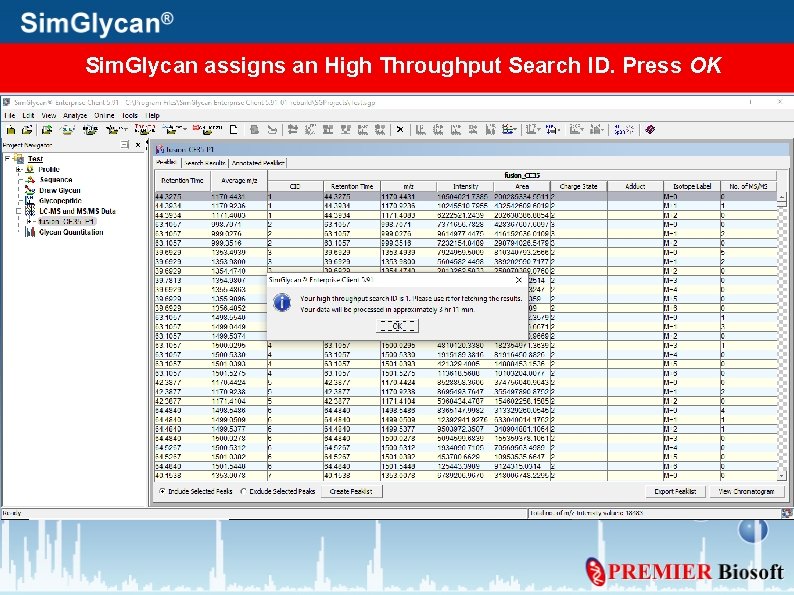Collapse the Test project node

[x=7, y=158]
